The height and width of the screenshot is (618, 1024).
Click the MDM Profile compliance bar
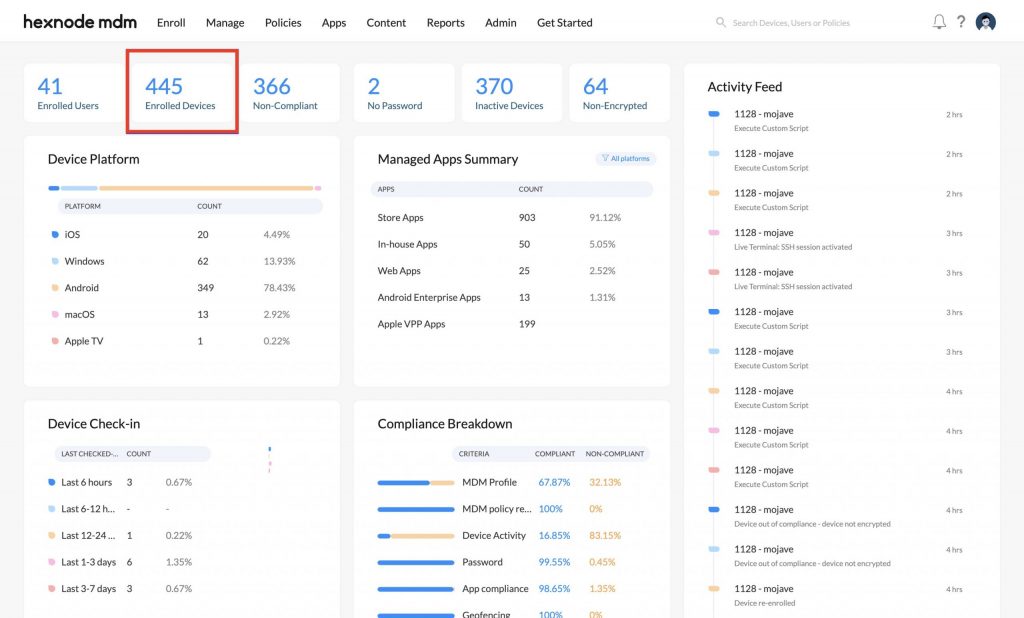coord(415,483)
